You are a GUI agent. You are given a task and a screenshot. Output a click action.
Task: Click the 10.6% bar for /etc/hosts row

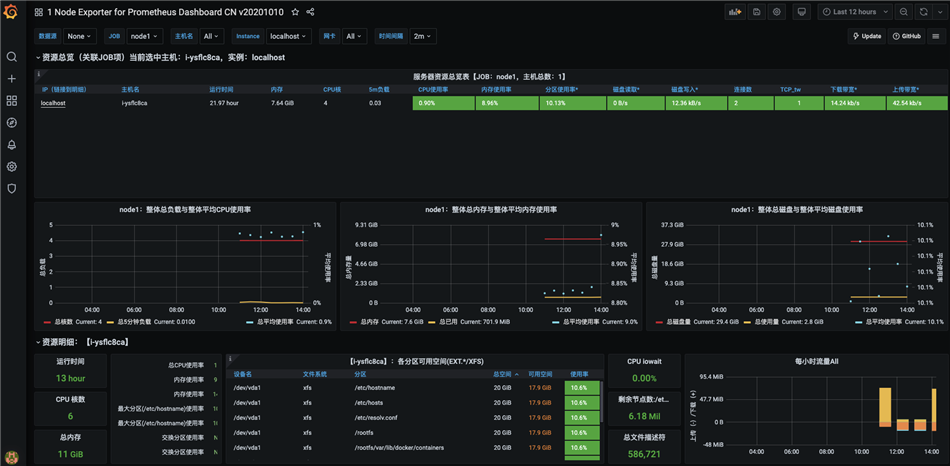click(582, 402)
